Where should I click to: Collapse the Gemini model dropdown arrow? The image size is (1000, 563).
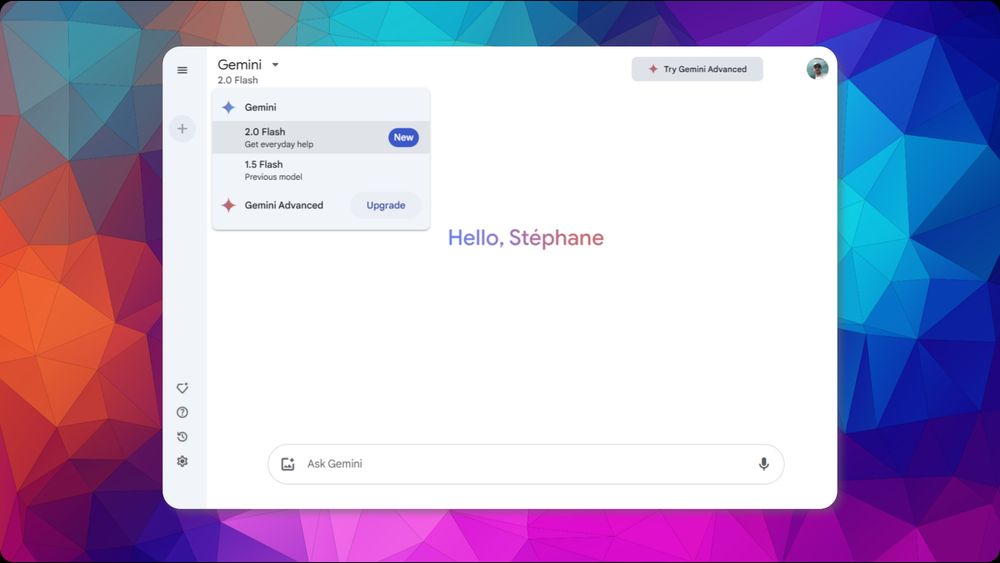tap(276, 64)
